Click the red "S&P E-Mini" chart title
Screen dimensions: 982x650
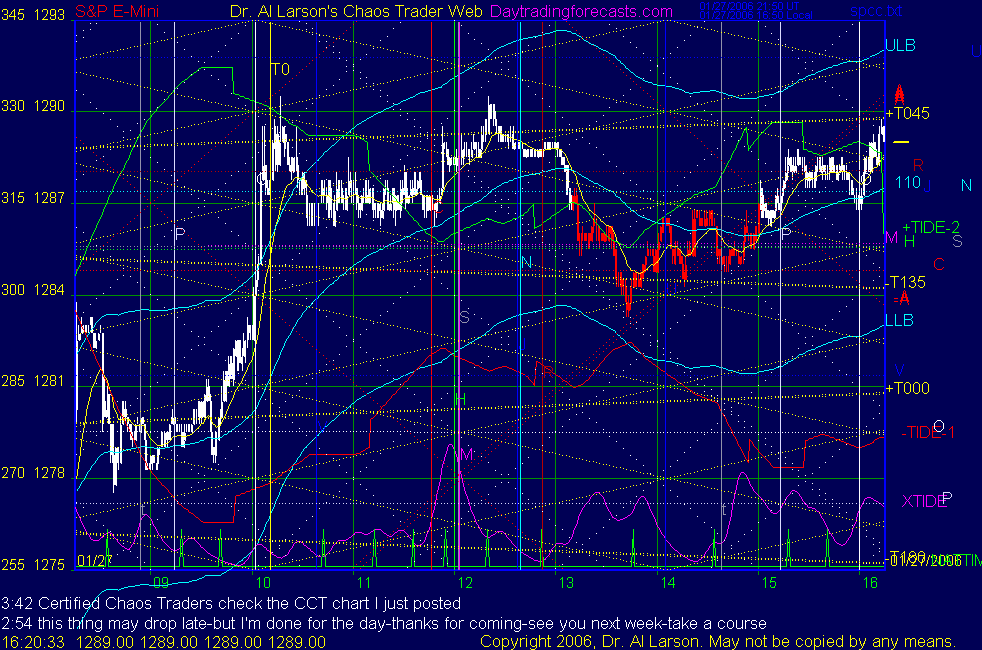coord(117,11)
